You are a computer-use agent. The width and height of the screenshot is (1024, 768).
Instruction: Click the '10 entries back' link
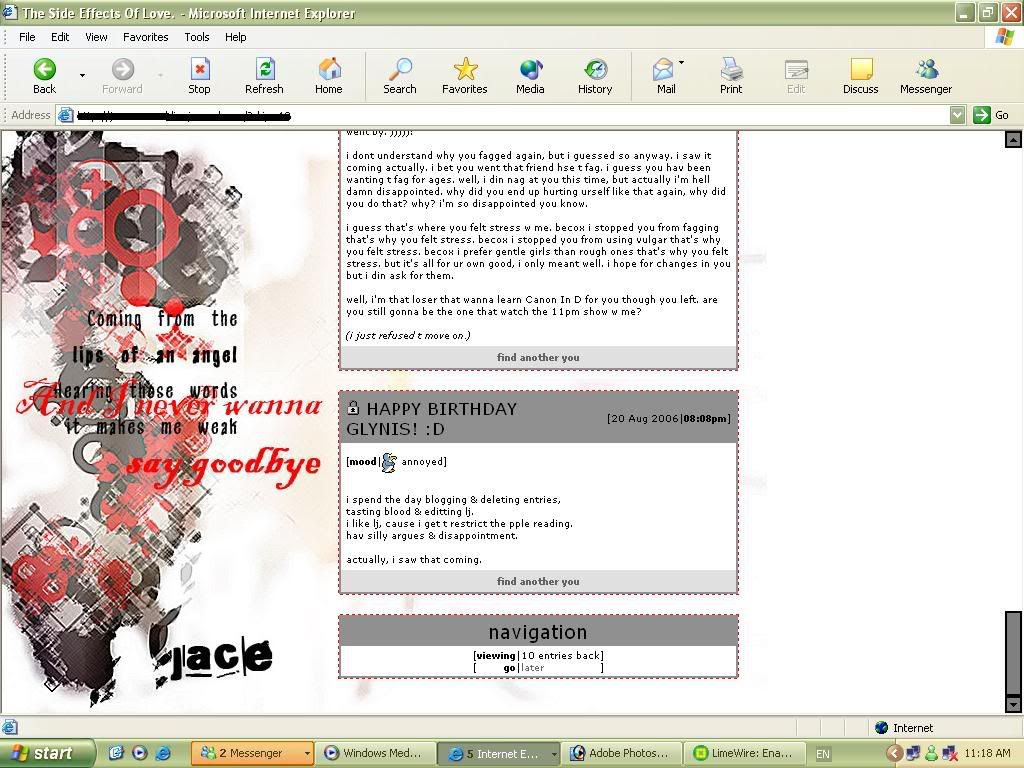[x=561, y=656]
